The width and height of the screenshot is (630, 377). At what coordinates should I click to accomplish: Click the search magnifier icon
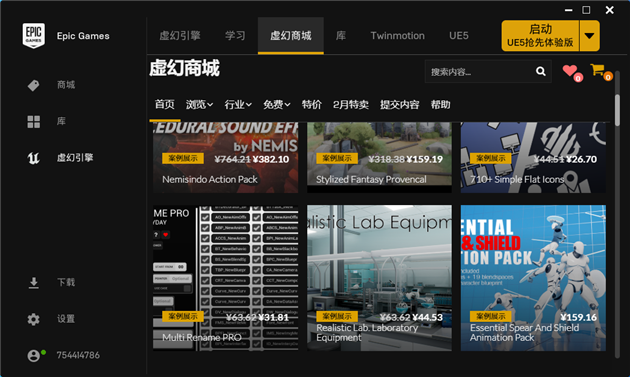[541, 72]
